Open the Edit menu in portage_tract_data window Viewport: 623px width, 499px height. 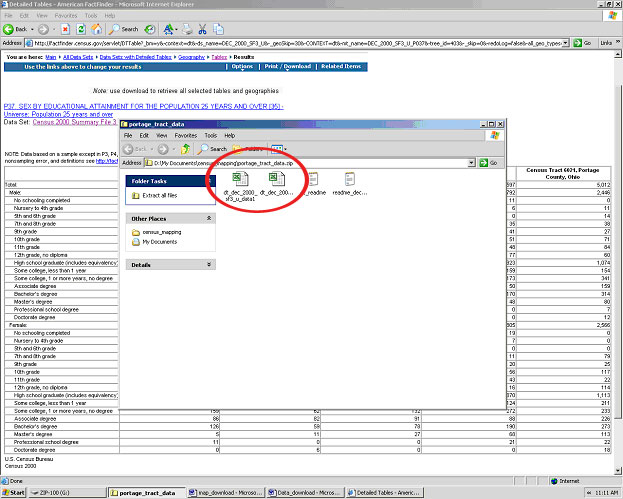point(144,135)
